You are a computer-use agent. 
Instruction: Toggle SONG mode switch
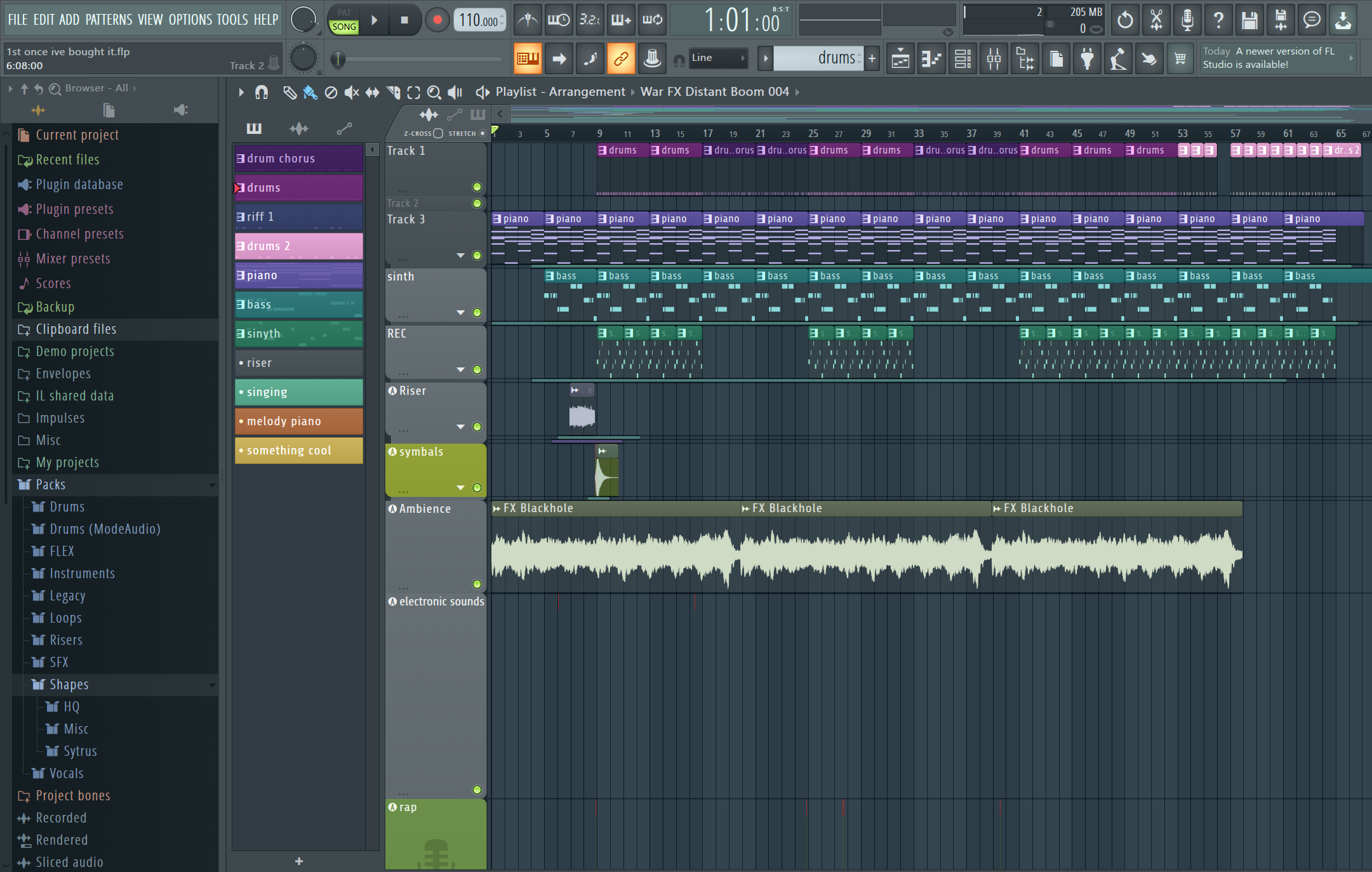[344, 27]
